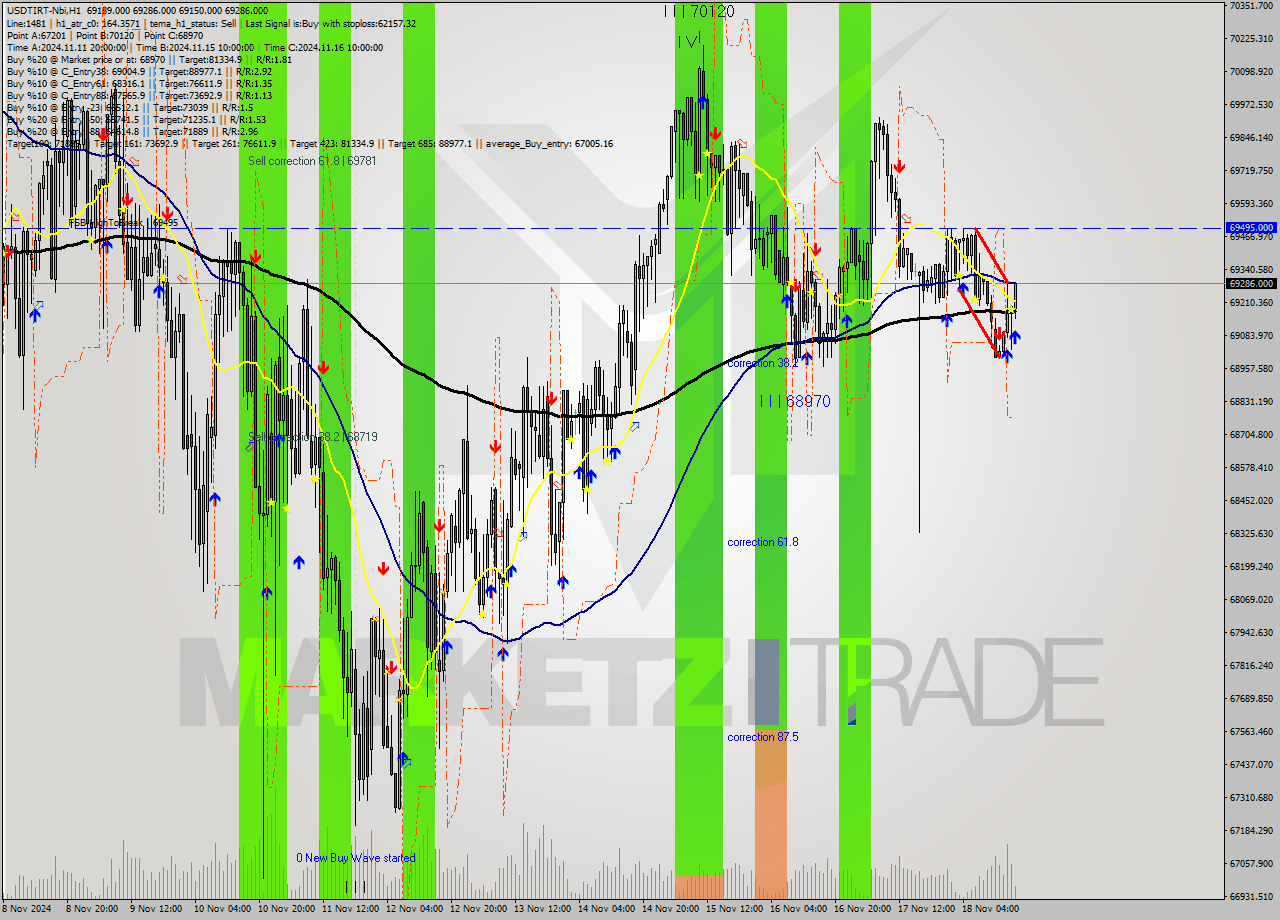Click '16 Nov 20:00' on time axis

click(861, 910)
